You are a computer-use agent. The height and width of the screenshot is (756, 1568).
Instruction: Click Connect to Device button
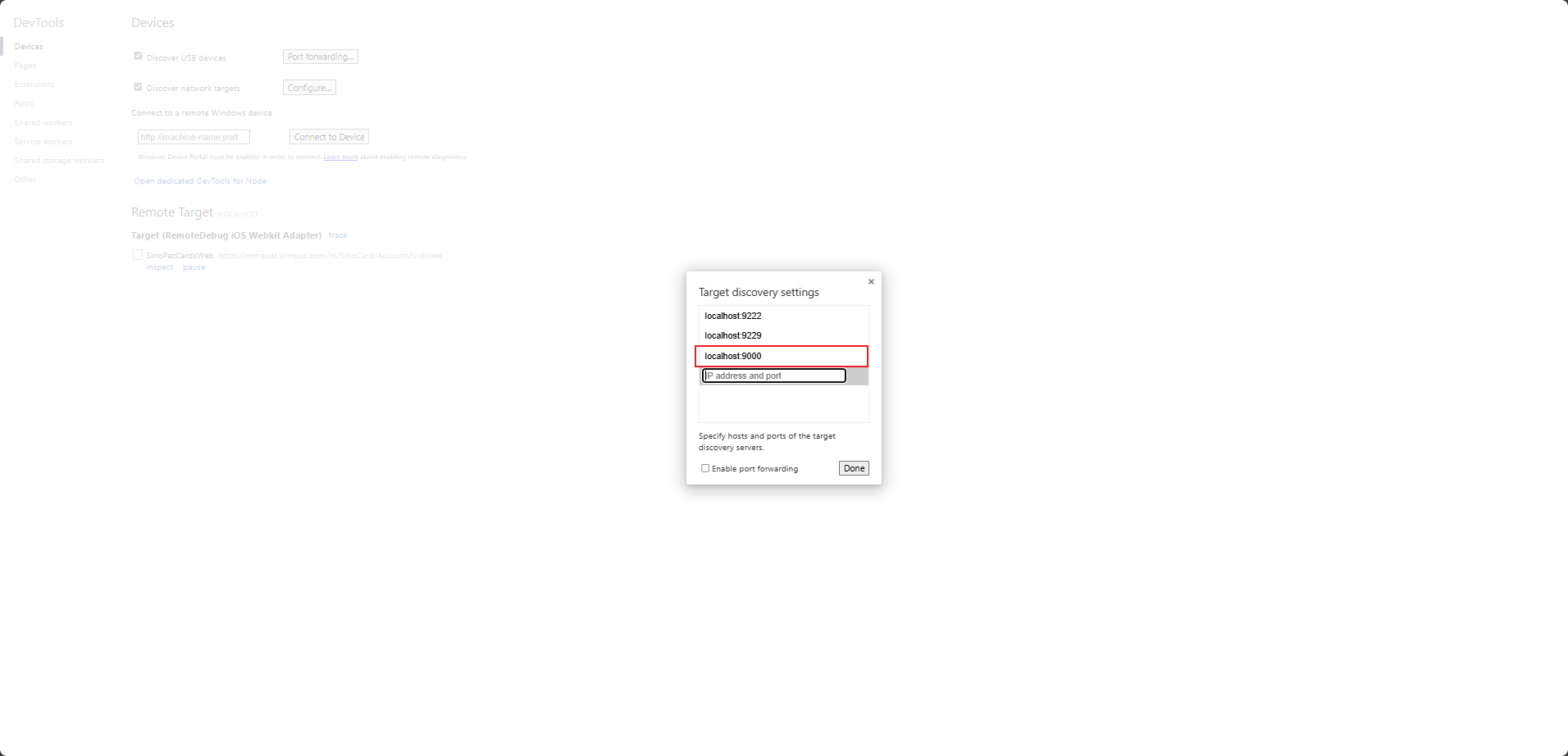(x=329, y=137)
